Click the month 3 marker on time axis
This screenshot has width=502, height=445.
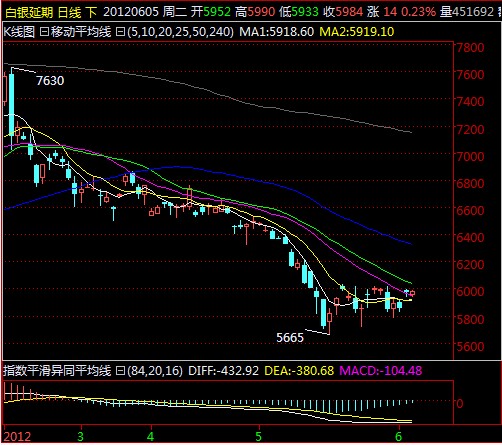click(x=80, y=437)
